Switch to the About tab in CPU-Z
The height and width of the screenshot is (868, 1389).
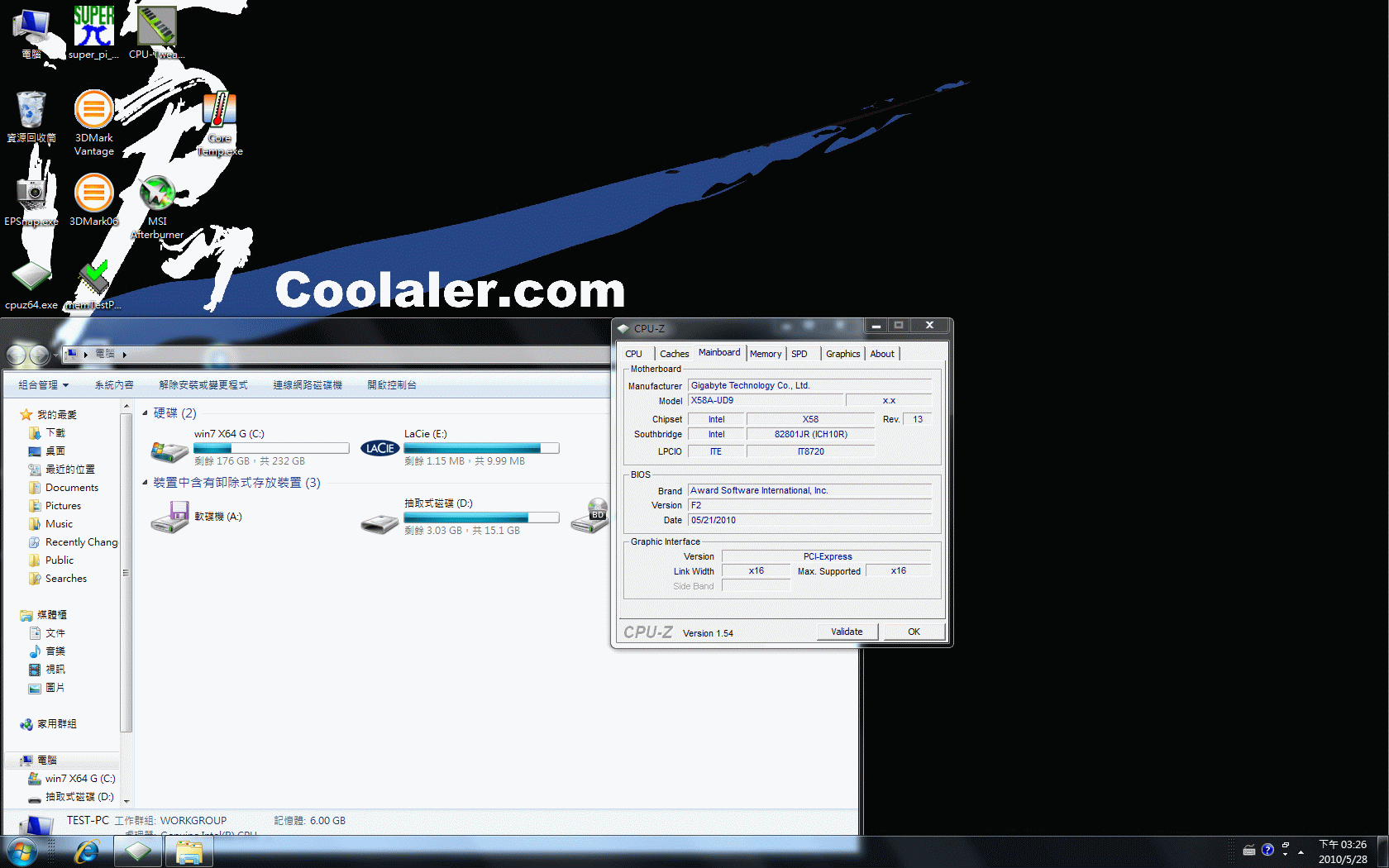coord(882,354)
